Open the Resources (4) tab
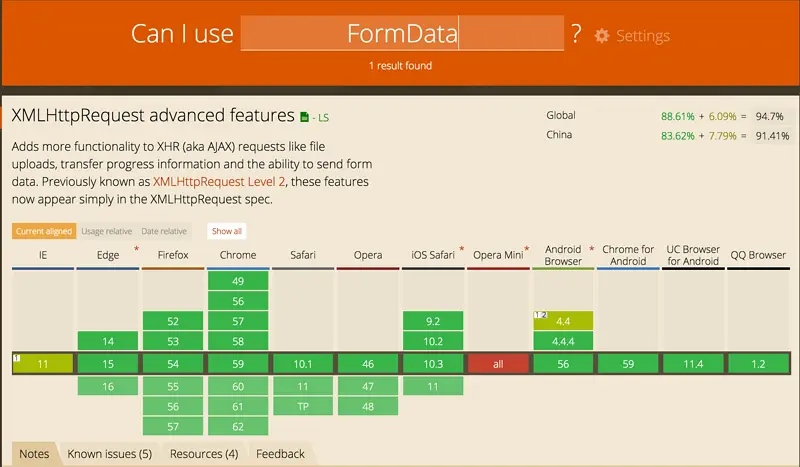The width and height of the screenshot is (800, 467). [204, 454]
